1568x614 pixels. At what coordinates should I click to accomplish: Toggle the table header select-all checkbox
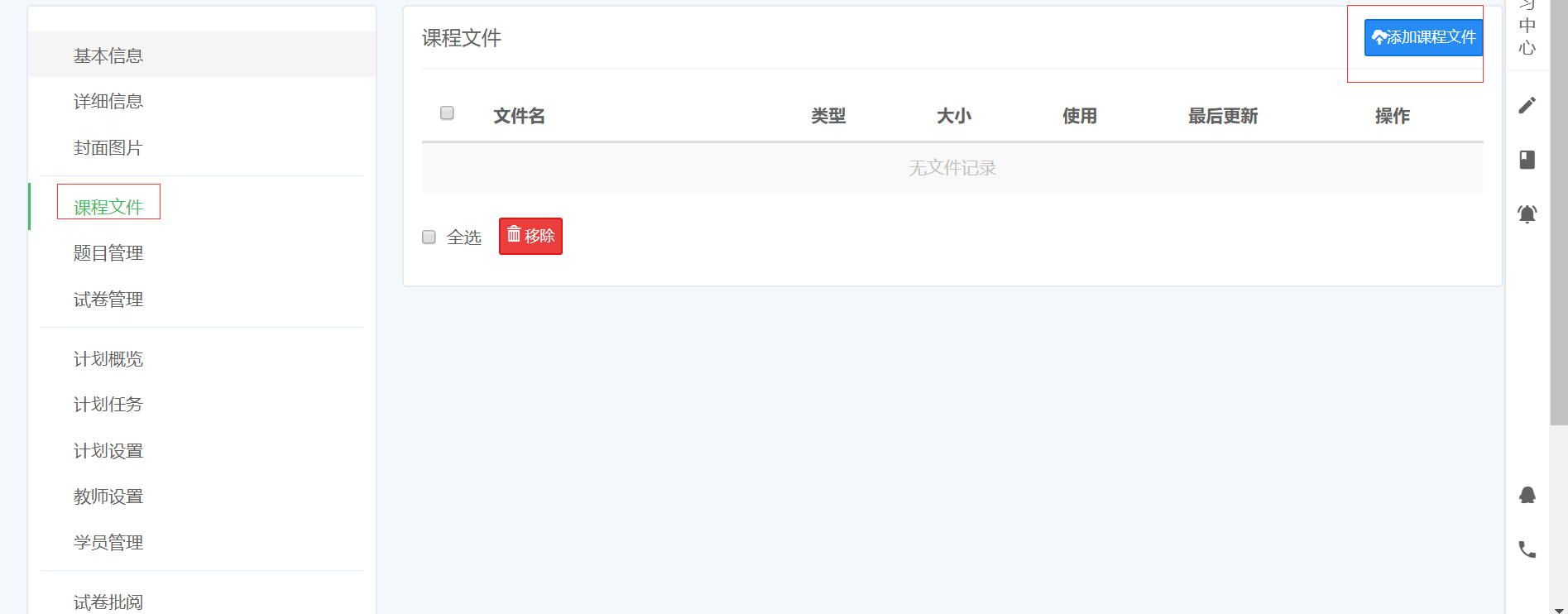click(x=447, y=113)
